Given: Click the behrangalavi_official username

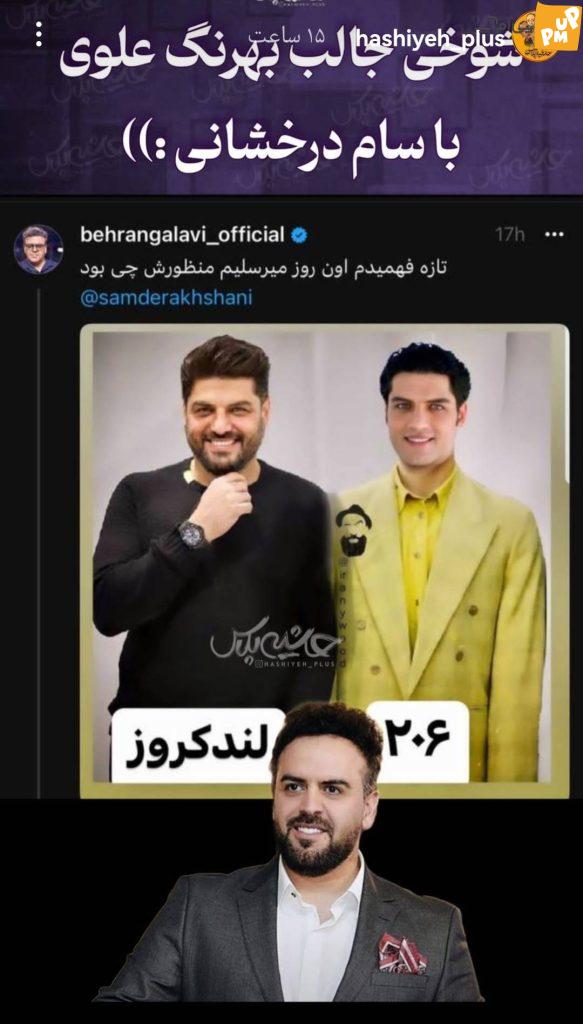Looking at the screenshot, I should (x=182, y=234).
